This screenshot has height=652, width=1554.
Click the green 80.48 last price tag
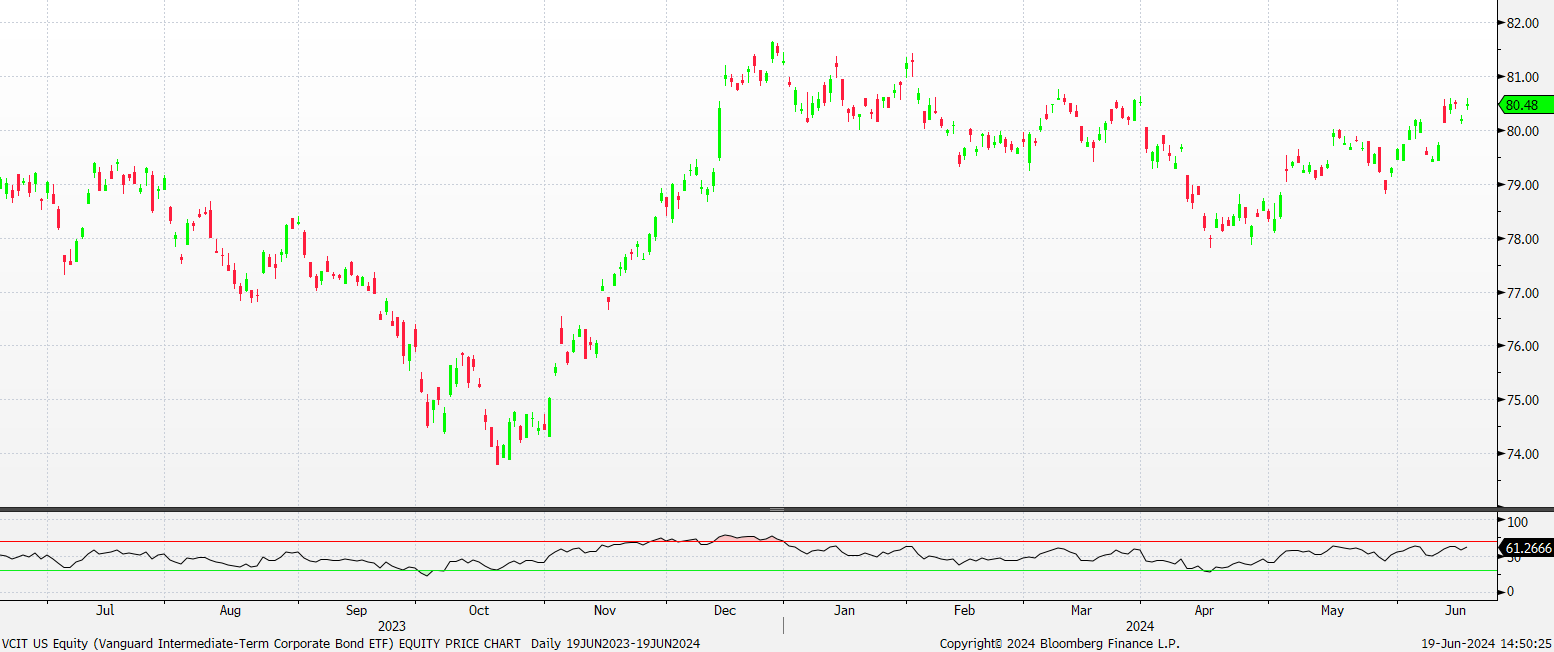tap(1526, 104)
